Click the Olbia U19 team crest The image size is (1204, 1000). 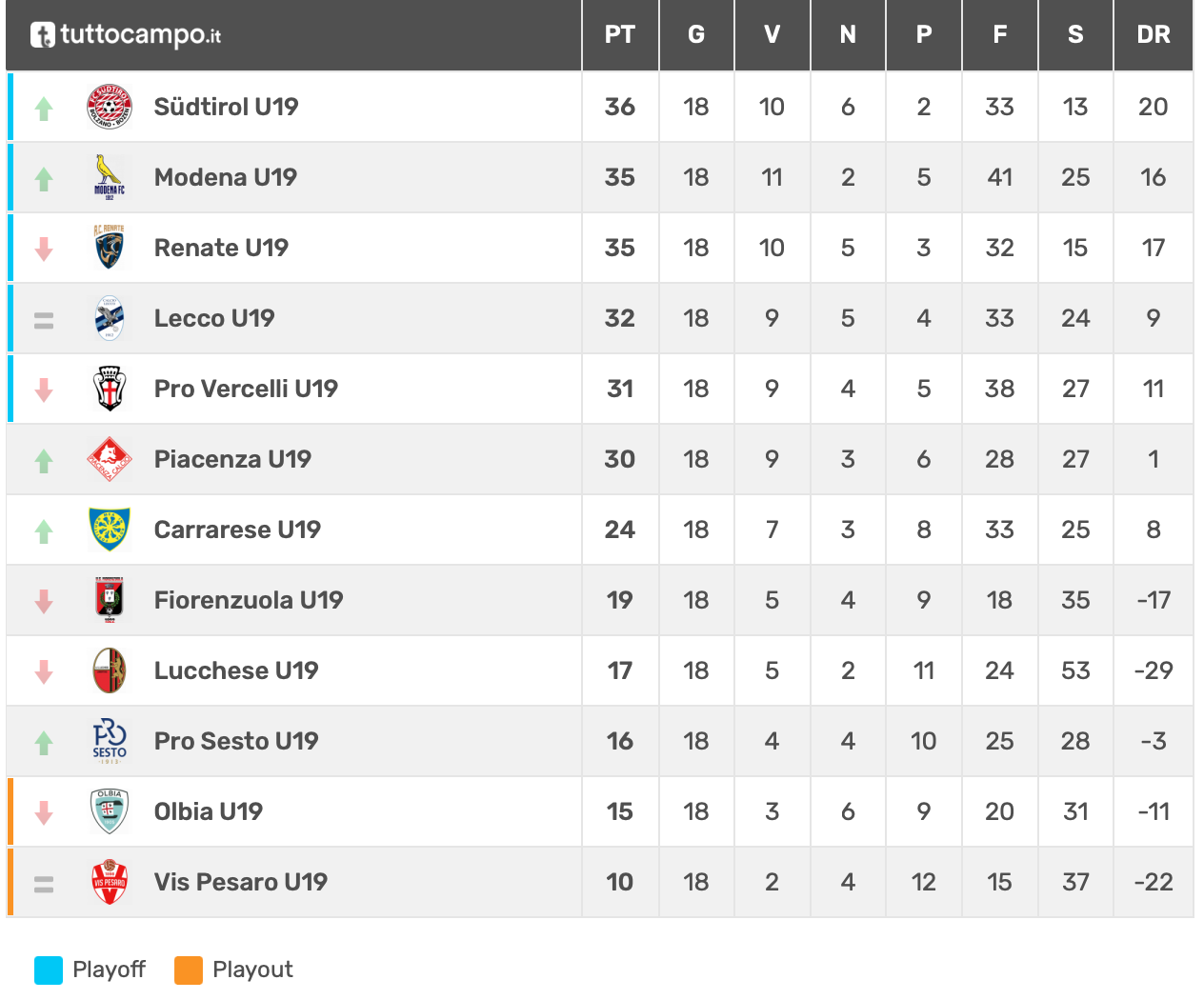click(110, 811)
